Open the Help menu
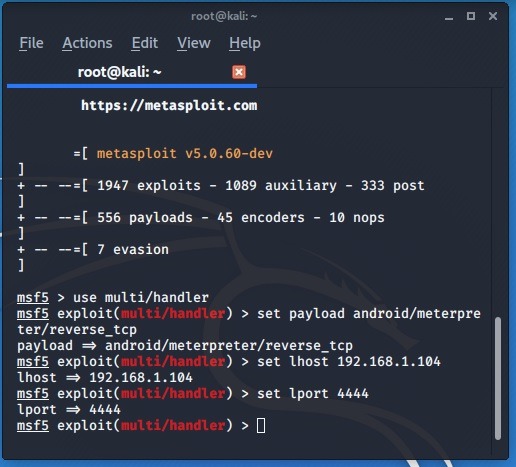The width and height of the screenshot is (516, 467). [x=245, y=43]
